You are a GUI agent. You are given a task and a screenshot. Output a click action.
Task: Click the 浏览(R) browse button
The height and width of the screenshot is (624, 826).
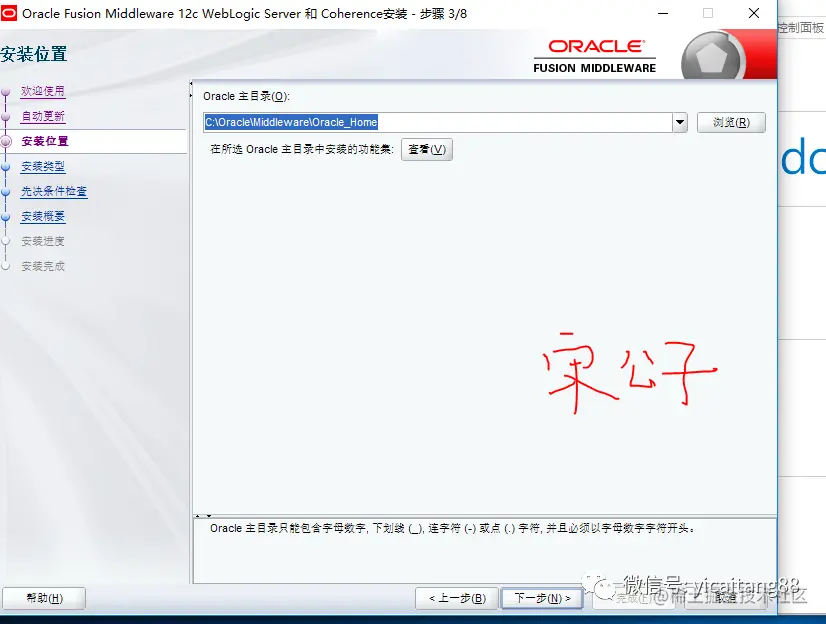click(731, 122)
